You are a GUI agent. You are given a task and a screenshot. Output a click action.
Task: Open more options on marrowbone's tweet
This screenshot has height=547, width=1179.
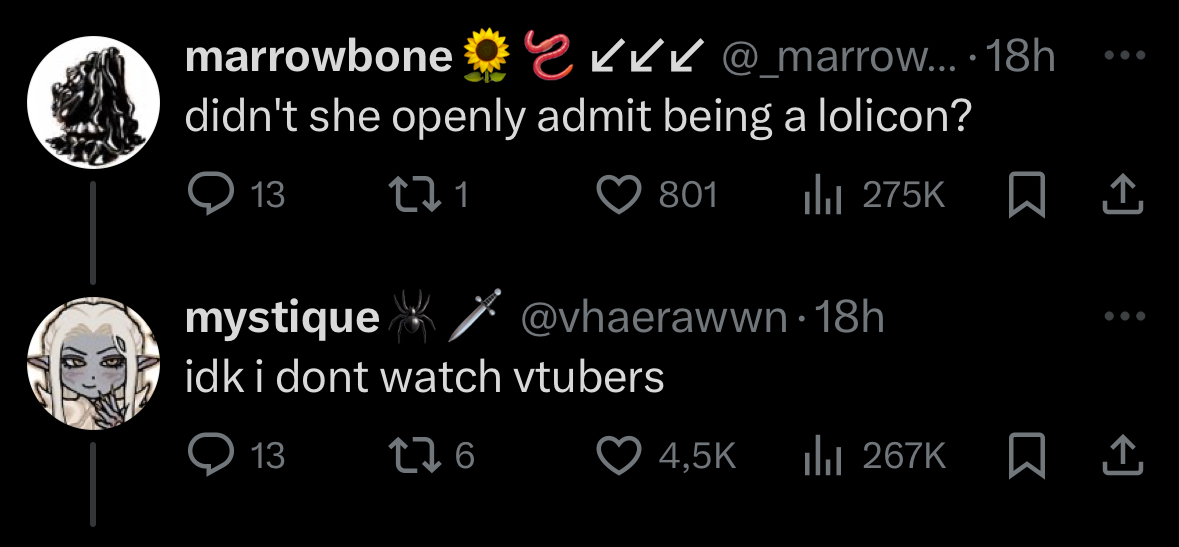1123,55
